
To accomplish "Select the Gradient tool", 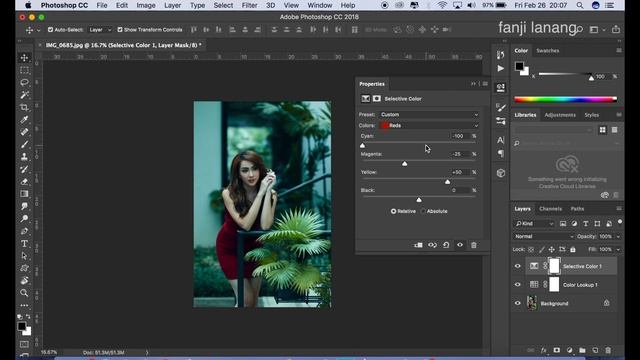I will coord(24,194).
